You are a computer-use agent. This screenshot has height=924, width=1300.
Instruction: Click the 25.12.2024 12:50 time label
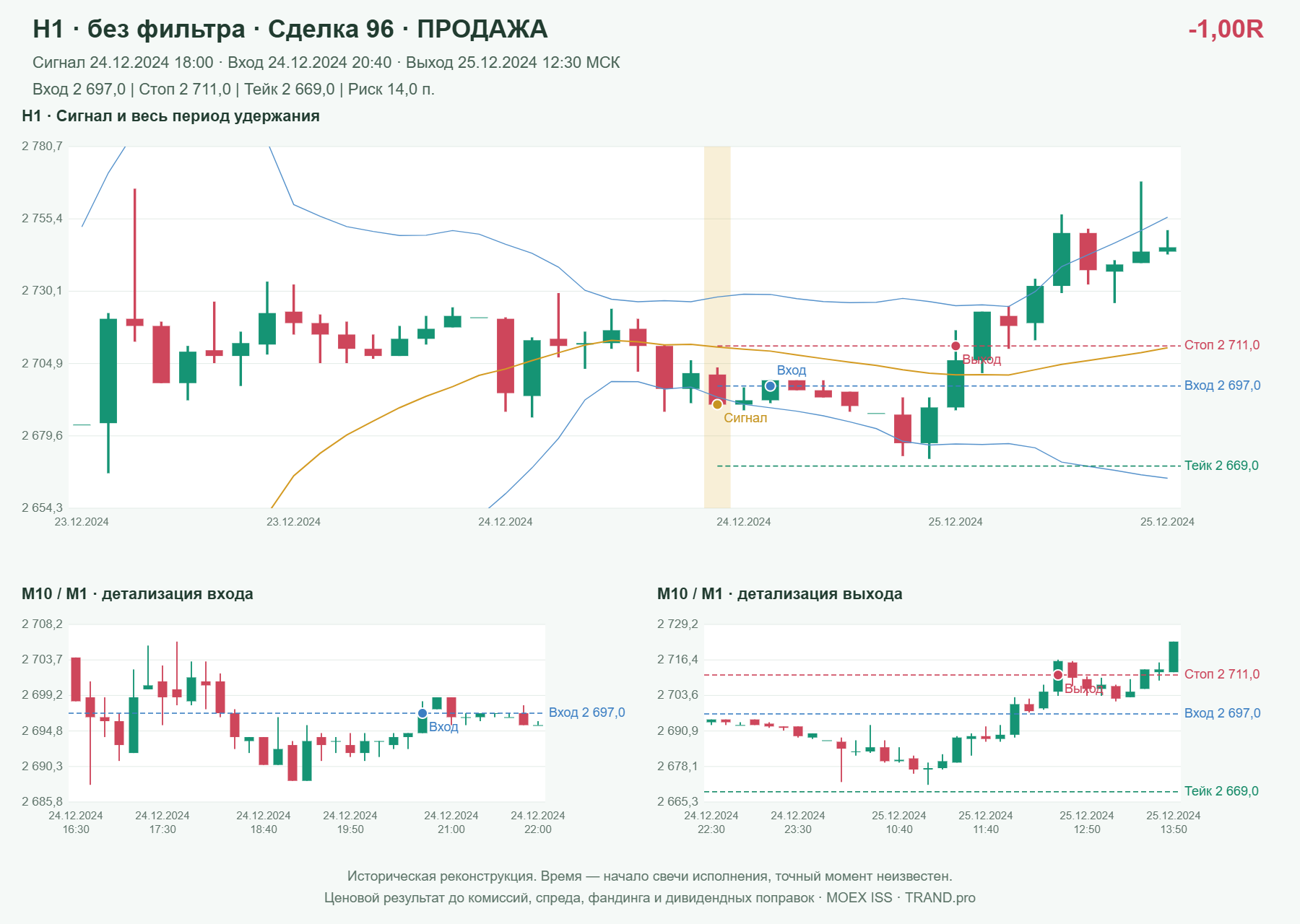tap(1087, 822)
